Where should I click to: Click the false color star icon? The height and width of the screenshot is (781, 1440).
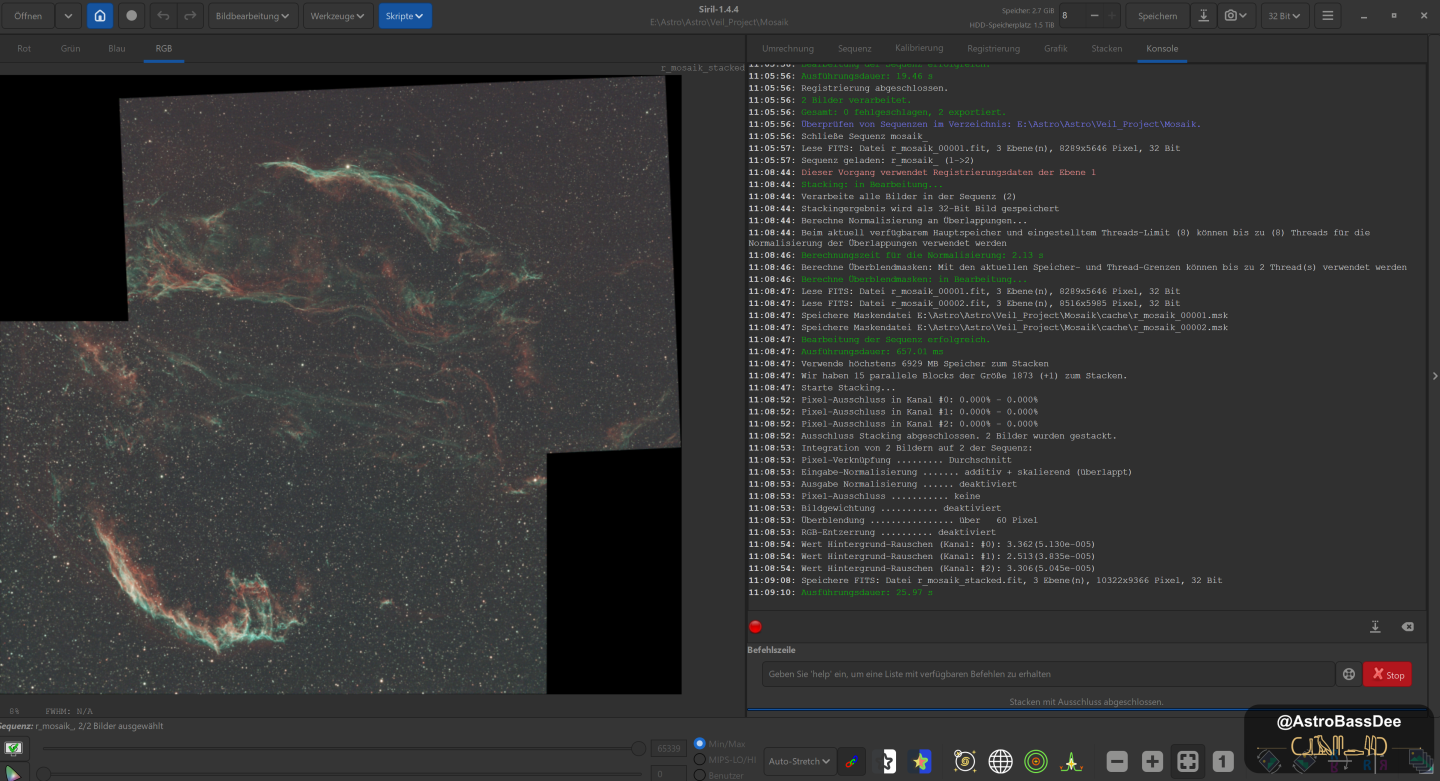pos(921,762)
